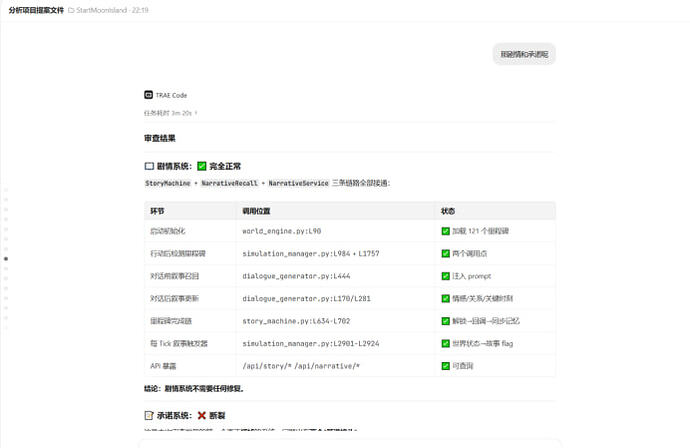Click the green check in dialogue_generator.py:L444 row
The height and width of the screenshot is (448, 690).
coord(445,276)
